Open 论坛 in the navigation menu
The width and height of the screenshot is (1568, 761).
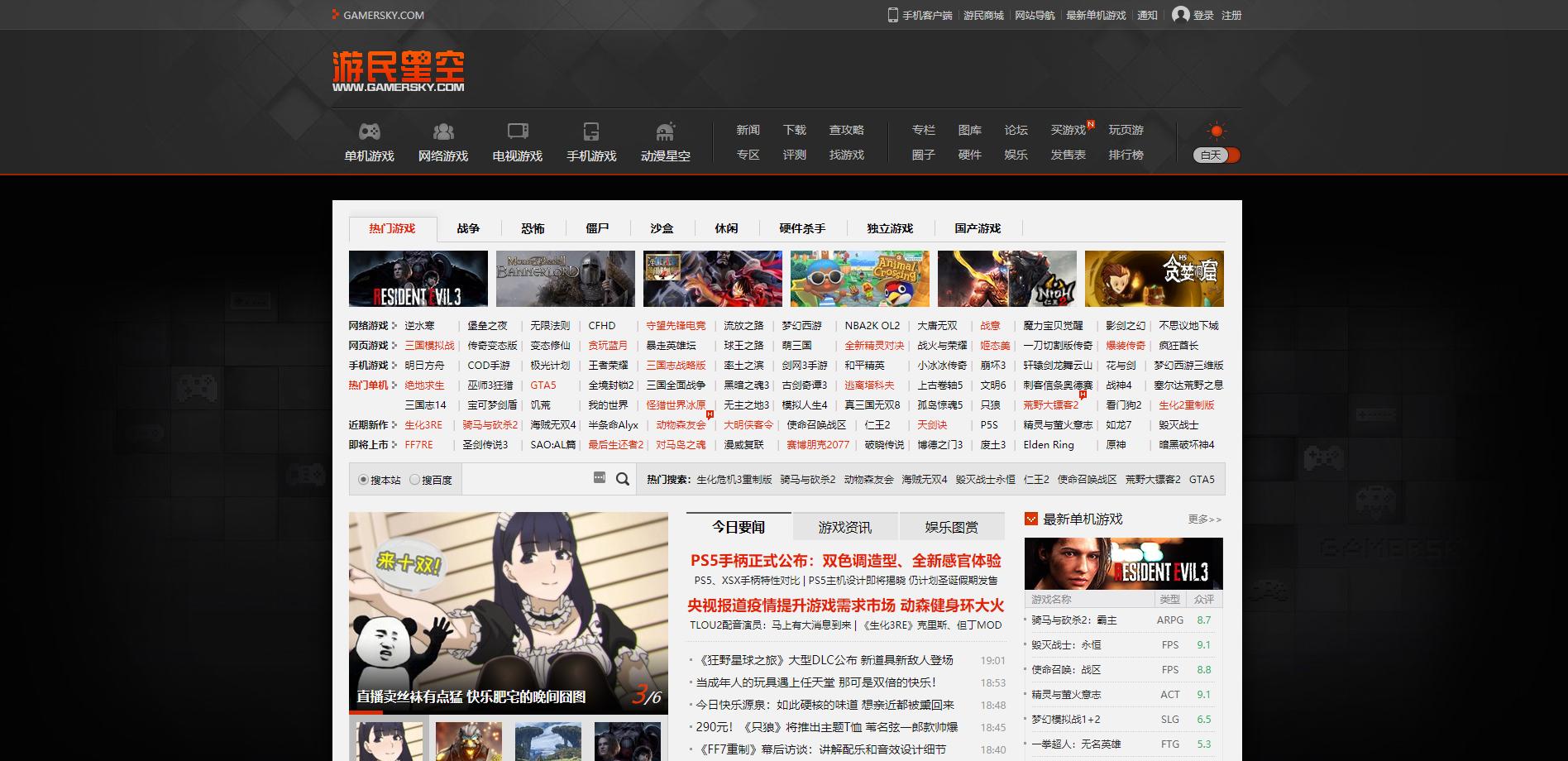point(1016,130)
